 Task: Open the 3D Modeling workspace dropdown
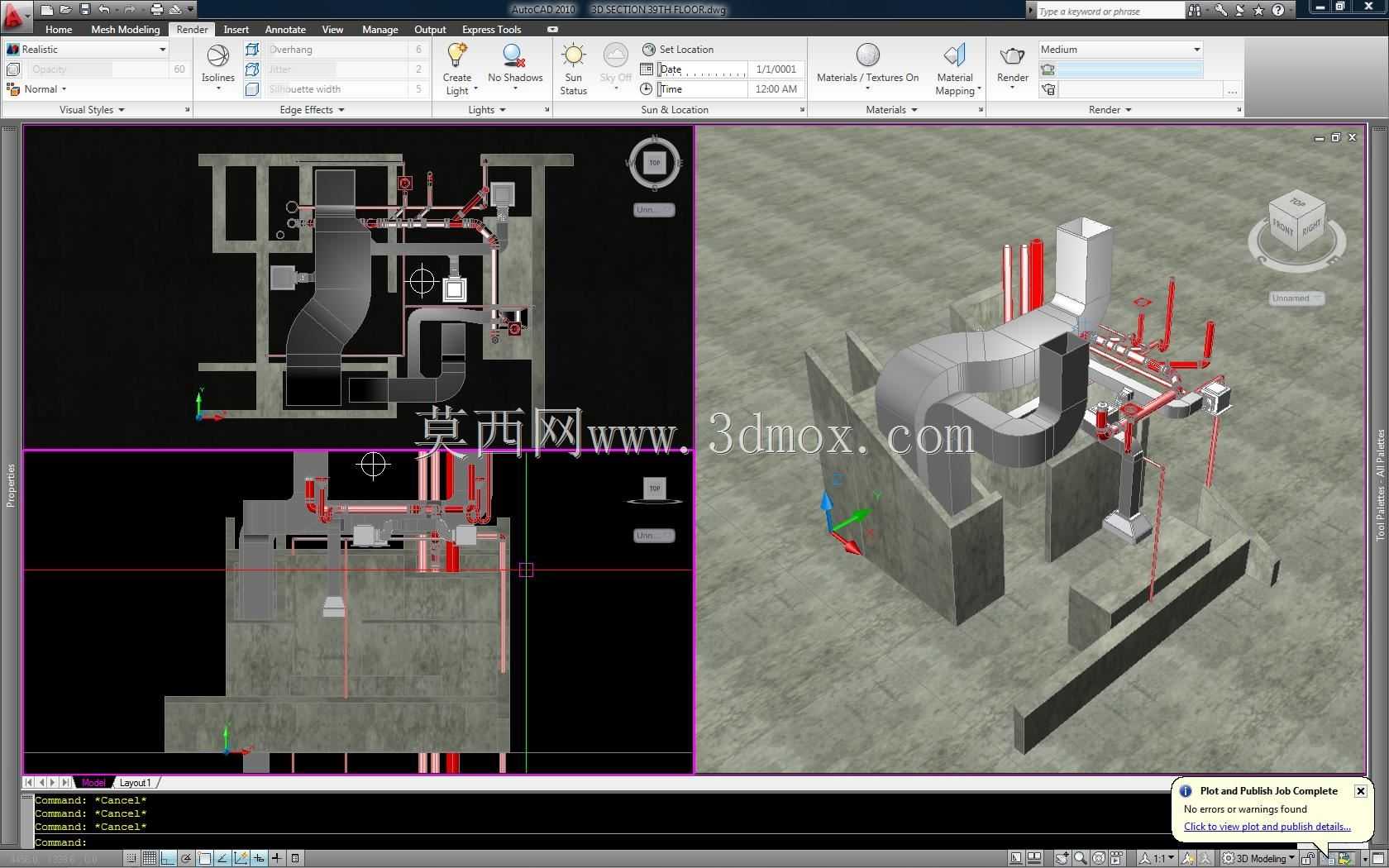(1258, 858)
